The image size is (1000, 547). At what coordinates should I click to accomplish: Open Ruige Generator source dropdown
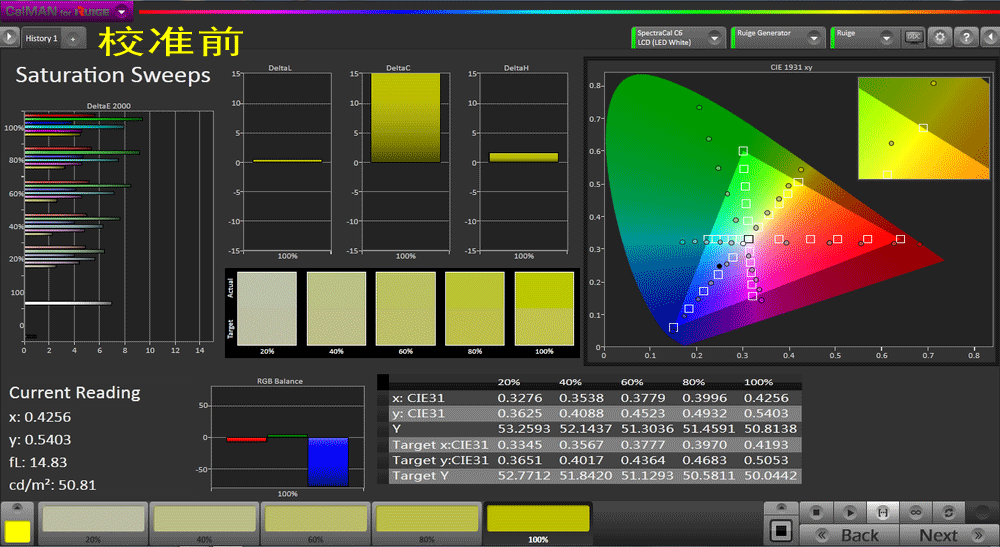814,37
